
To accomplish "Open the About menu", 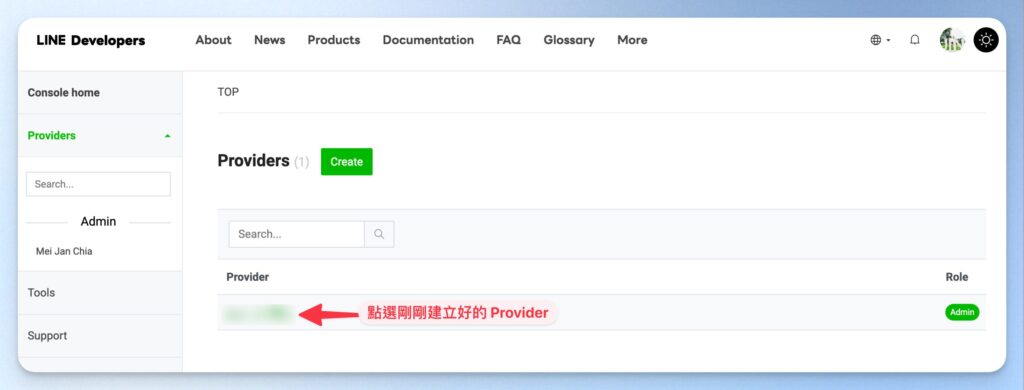I will pyautogui.click(x=214, y=40).
